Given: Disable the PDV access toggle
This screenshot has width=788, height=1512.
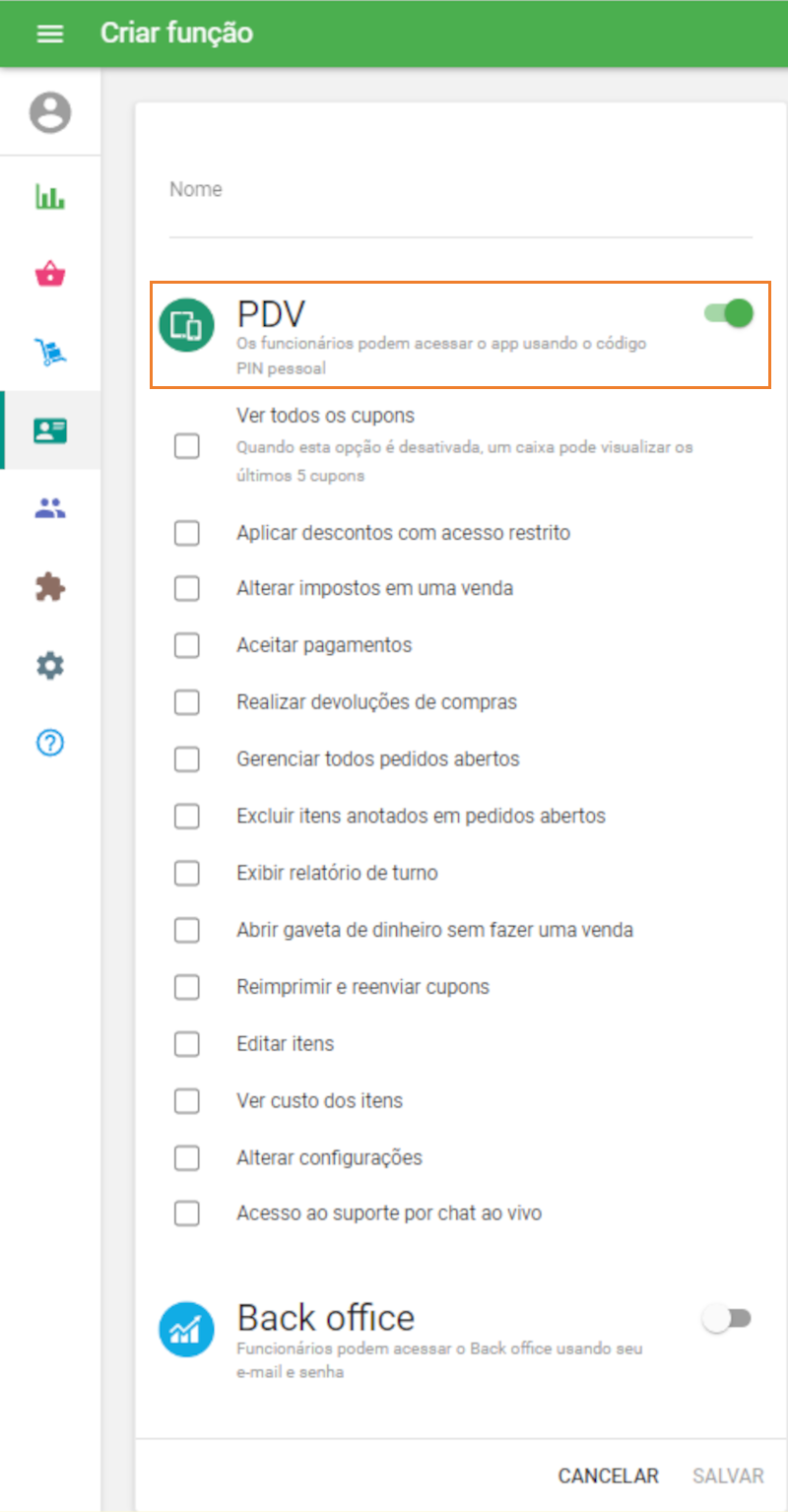Looking at the screenshot, I should (727, 312).
